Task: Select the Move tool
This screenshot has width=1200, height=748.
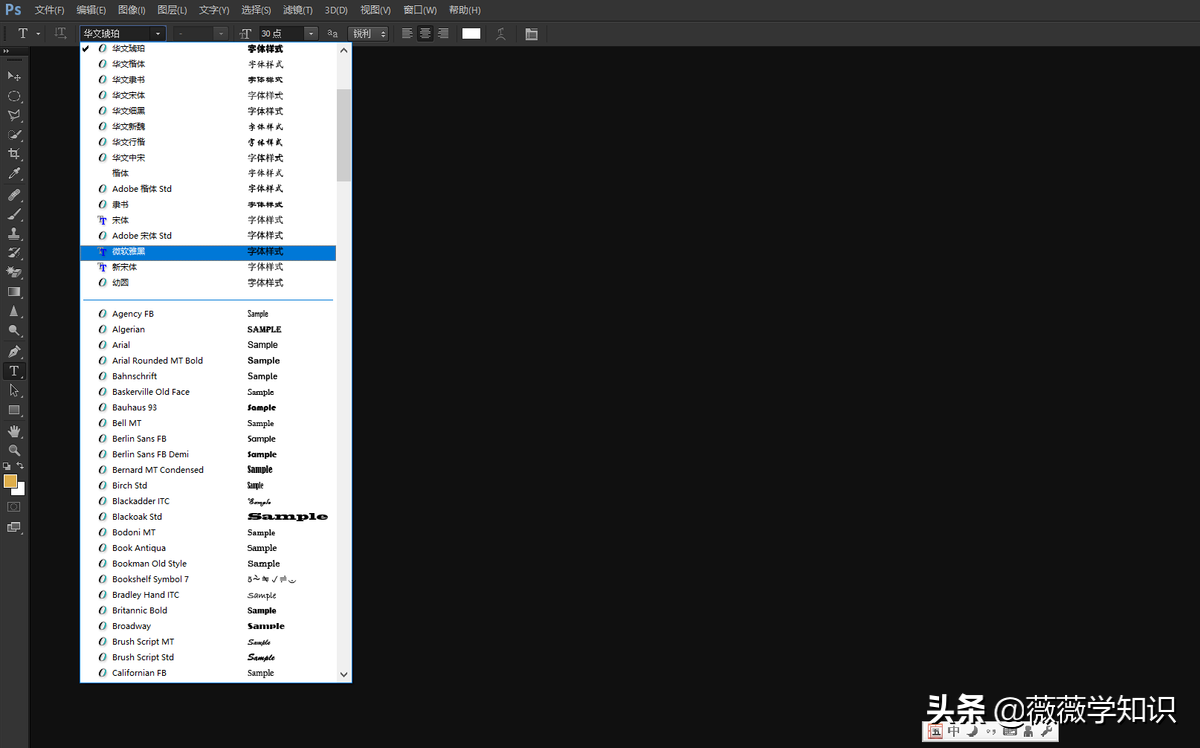Action: coord(14,76)
